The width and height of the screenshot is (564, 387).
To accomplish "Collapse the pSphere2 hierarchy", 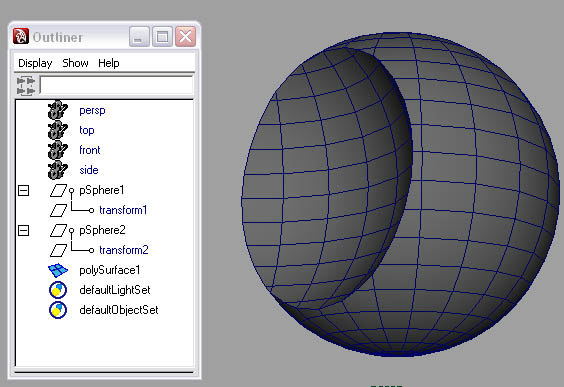I will coord(23,230).
